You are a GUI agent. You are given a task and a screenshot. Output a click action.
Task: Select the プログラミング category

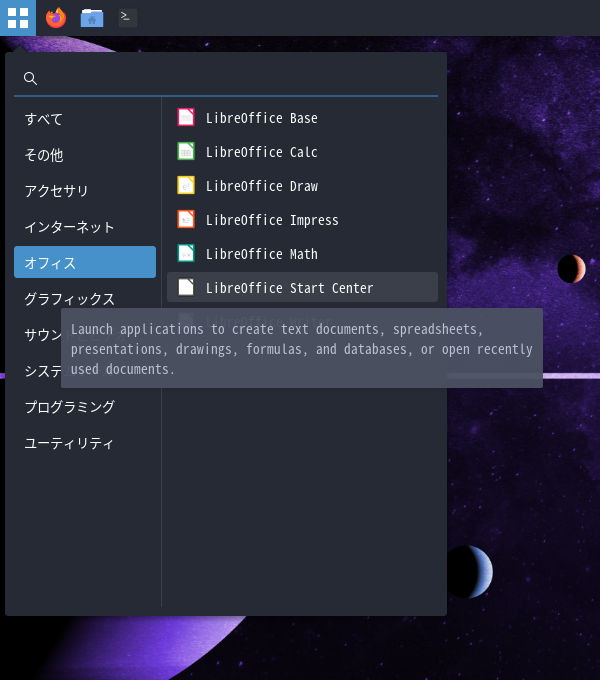click(x=85, y=406)
